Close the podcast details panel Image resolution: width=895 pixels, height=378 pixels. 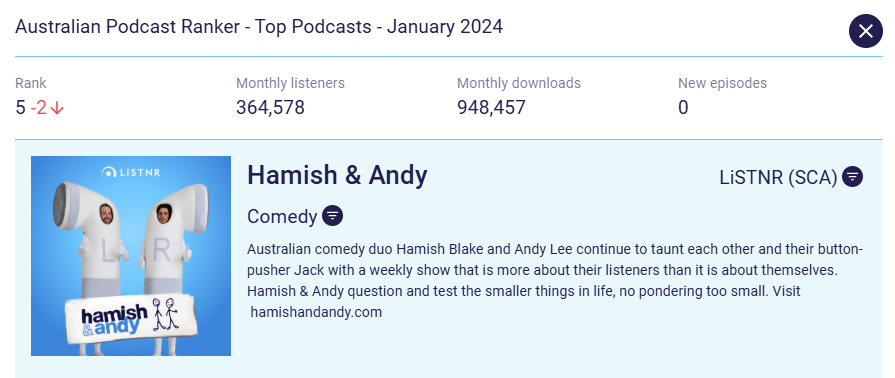click(865, 31)
